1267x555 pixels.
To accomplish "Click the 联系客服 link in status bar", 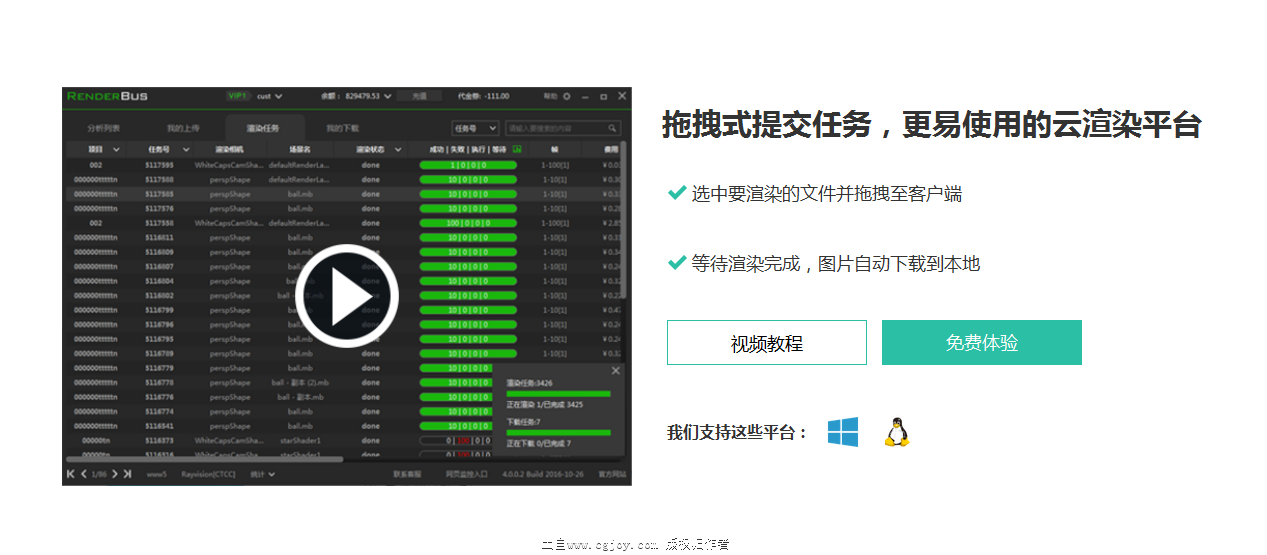I will pos(407,473).
